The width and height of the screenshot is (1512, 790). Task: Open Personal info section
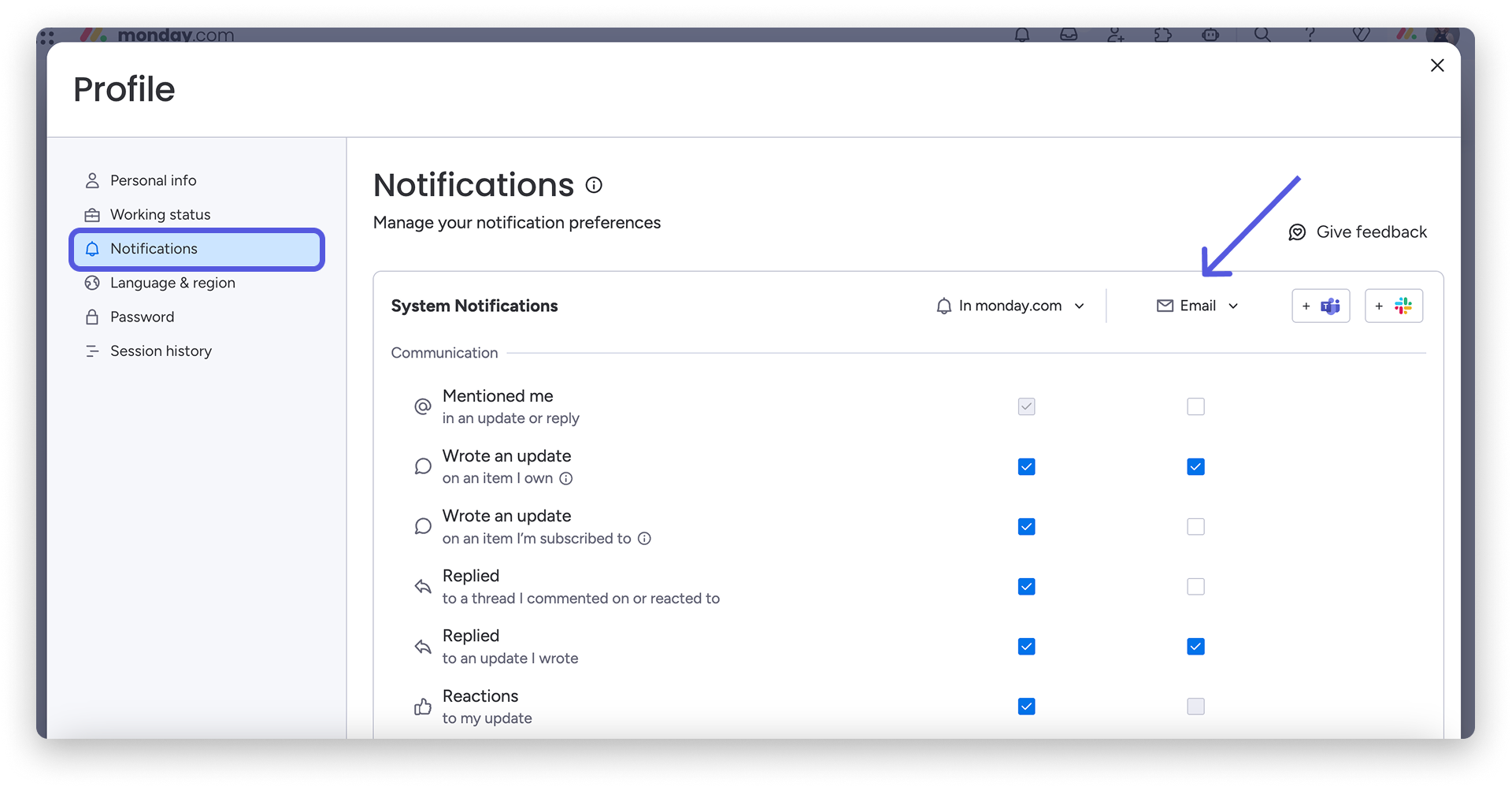click(153, 180)
